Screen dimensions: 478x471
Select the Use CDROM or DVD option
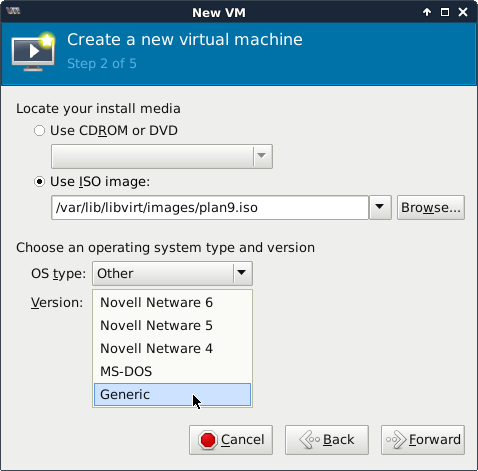(x=39, y=131)
